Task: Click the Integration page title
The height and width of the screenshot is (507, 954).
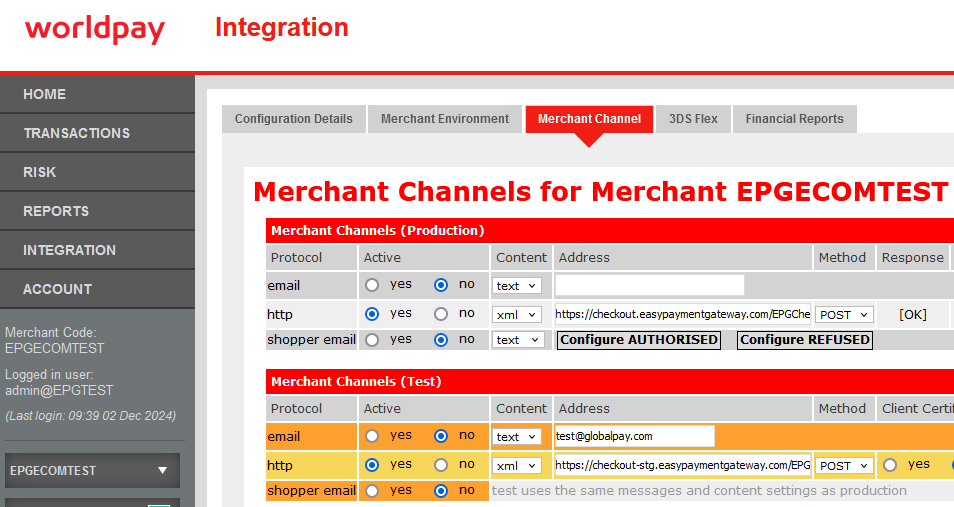Action: point(282,28)
